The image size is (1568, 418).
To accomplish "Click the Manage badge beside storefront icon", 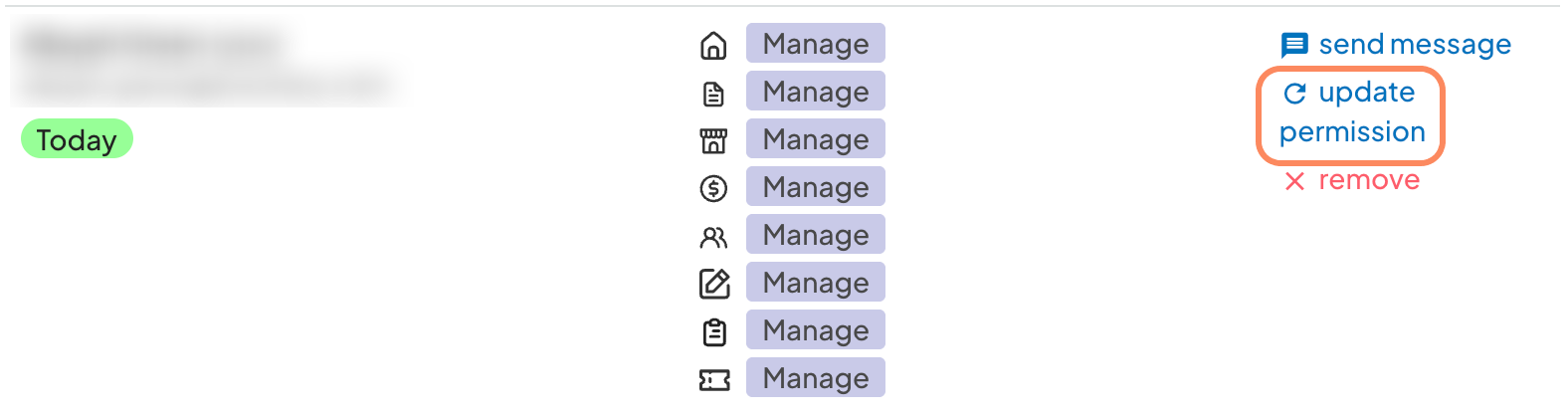I will [815, 139].
